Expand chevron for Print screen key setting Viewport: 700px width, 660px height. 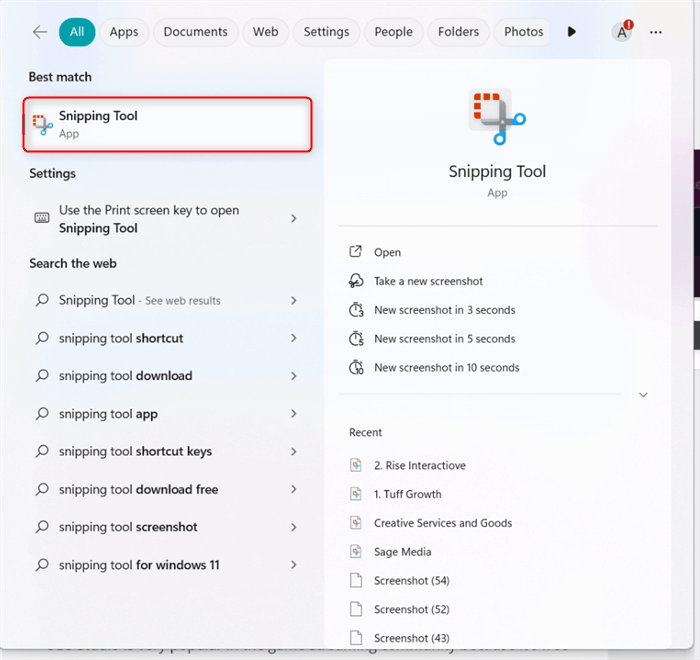(x=293, y=218)
